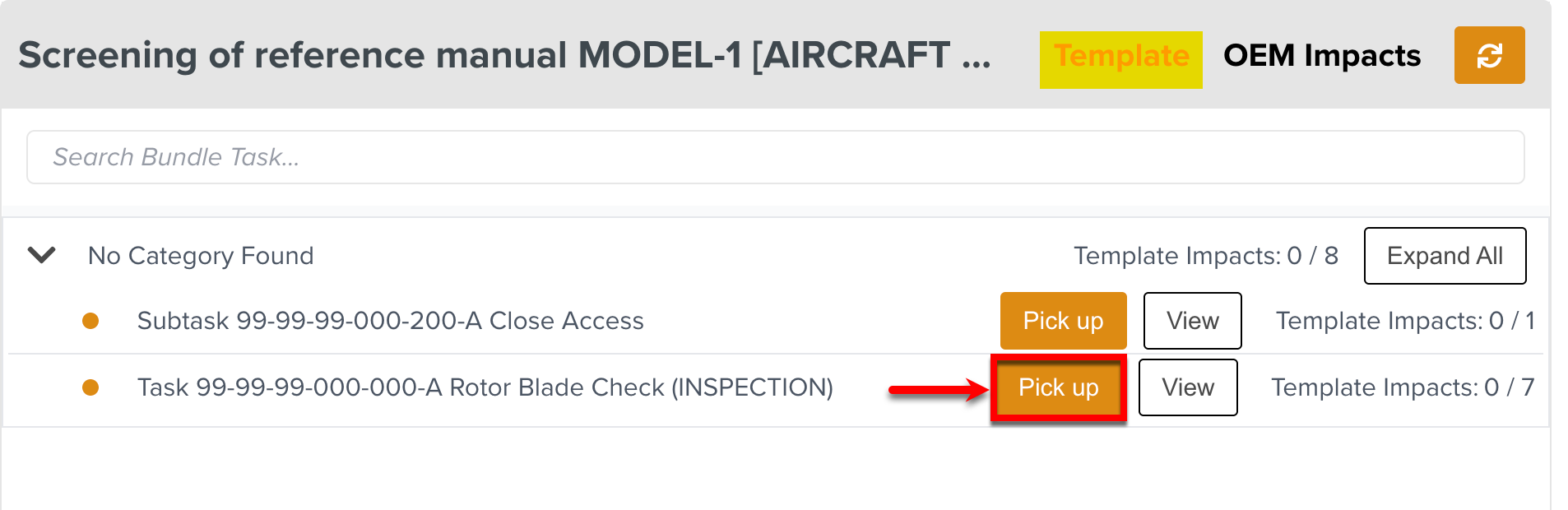Viewport: 1568px width, 510px height.
Task: Click orange status dot beside Close Access subtask
Action: 90,321
